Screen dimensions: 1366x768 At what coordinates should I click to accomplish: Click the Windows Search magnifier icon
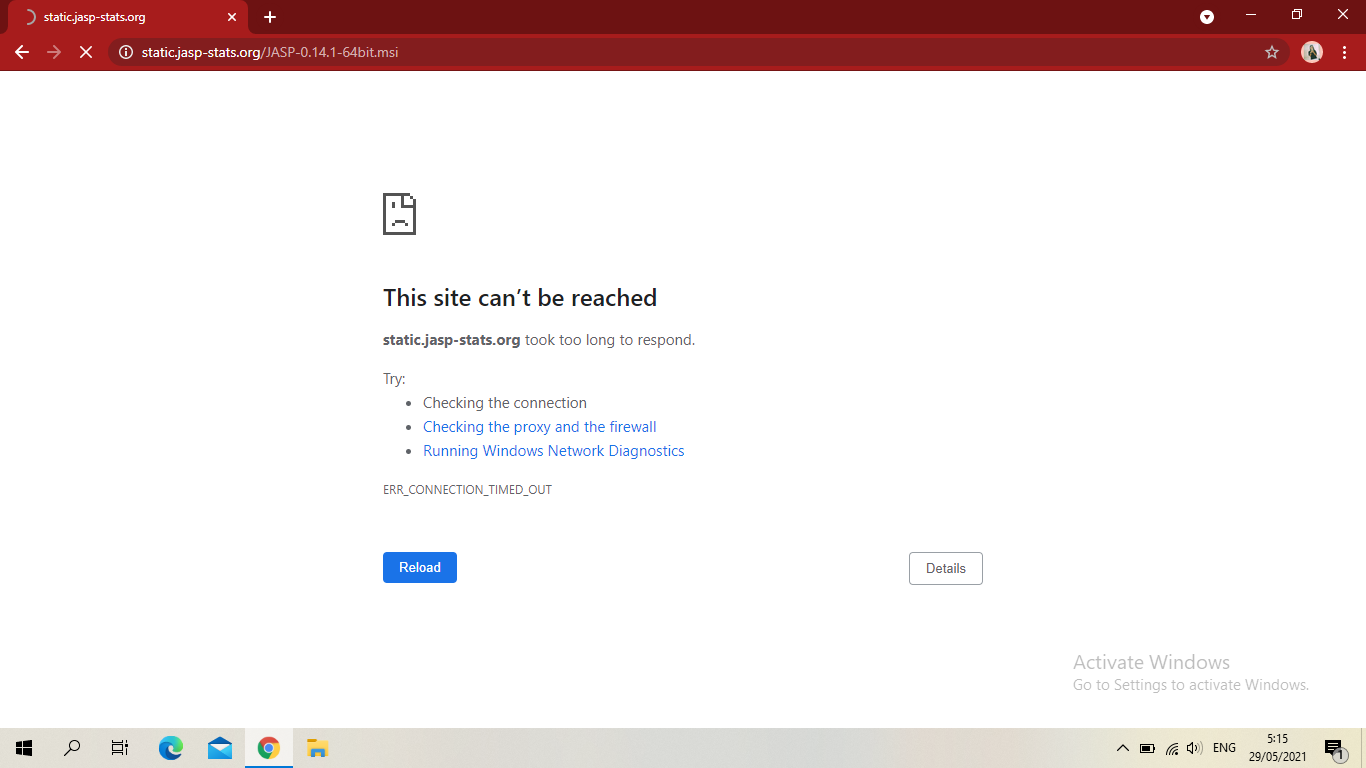[x=71, y=747]
